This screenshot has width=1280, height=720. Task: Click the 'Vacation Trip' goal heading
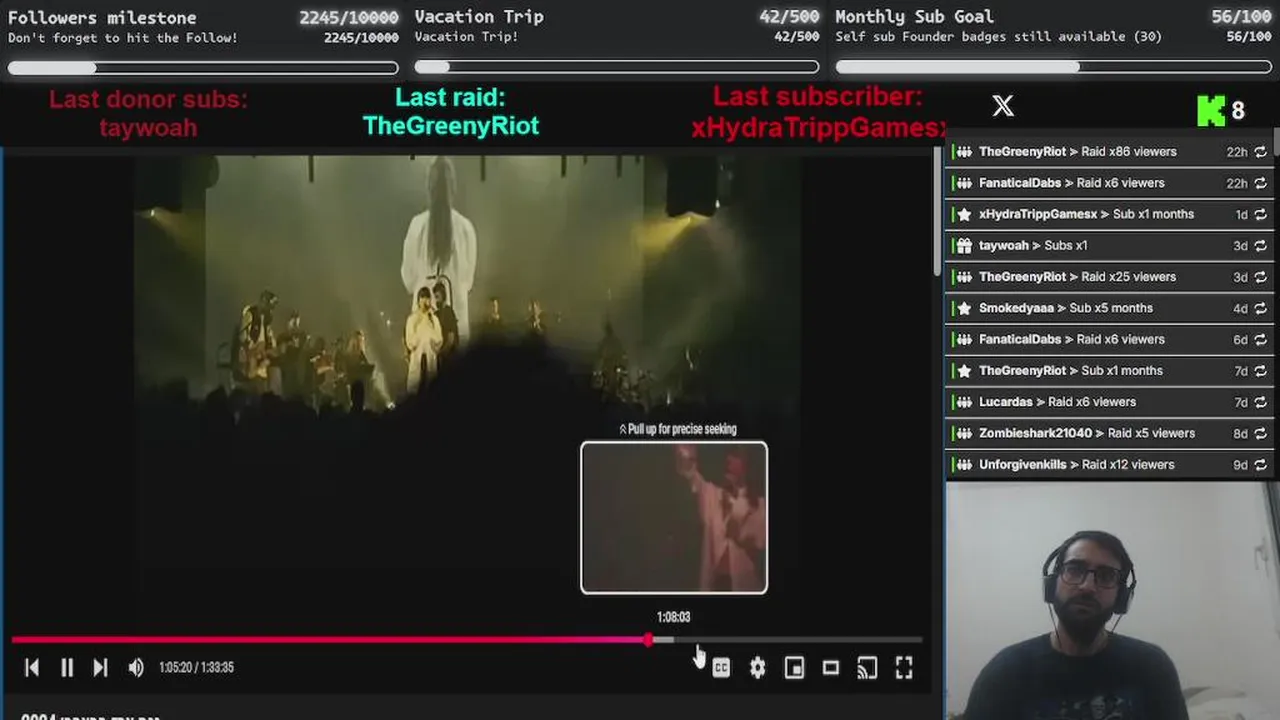coord(479,16)
